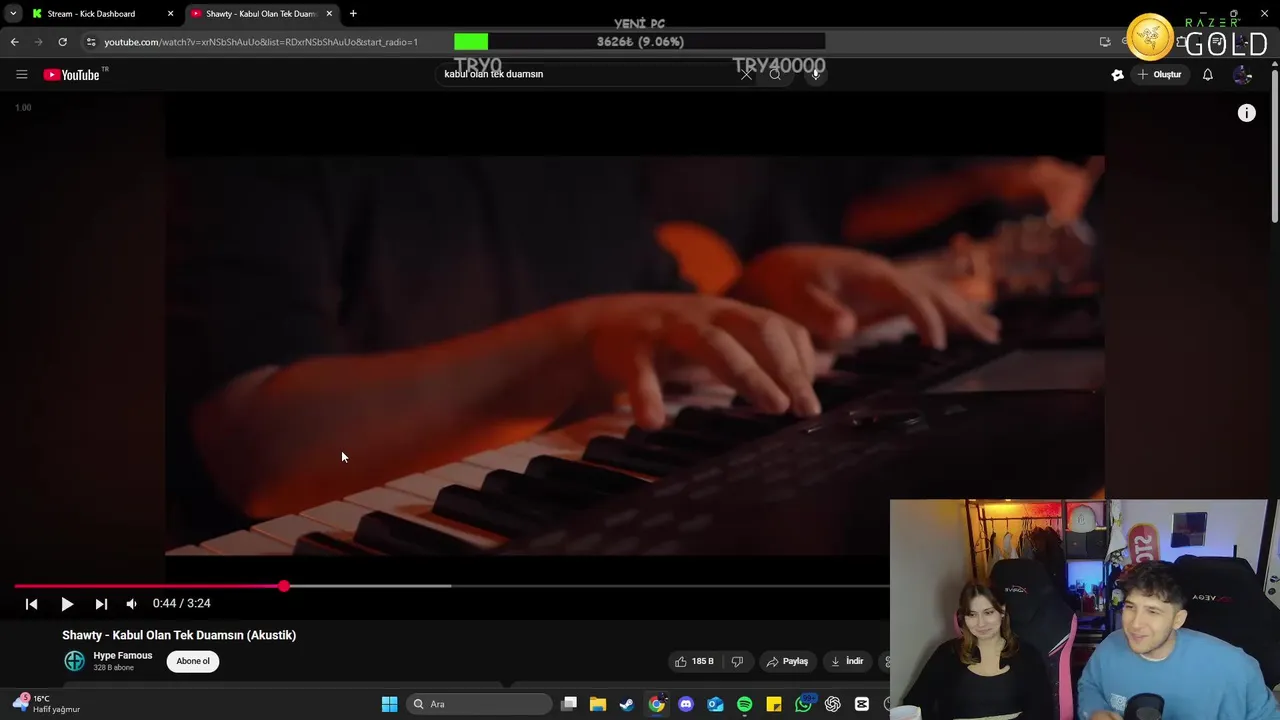1280x720 pixels.
Task: Open the Hype Famous channel name link
Action: (x=123, y=656)
